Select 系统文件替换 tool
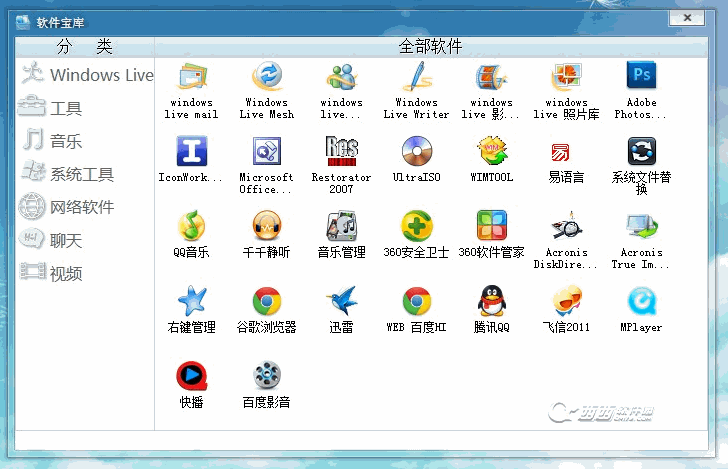The image size is (728, 469). (x=642, y=151)
